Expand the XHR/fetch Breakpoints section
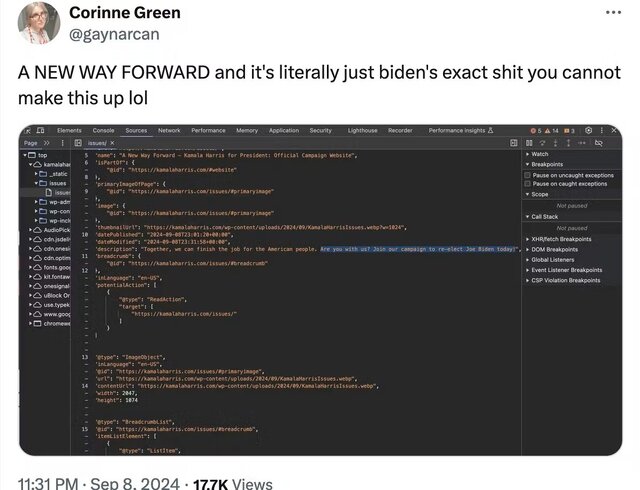The image size is (640, 490). coord(527,239)
